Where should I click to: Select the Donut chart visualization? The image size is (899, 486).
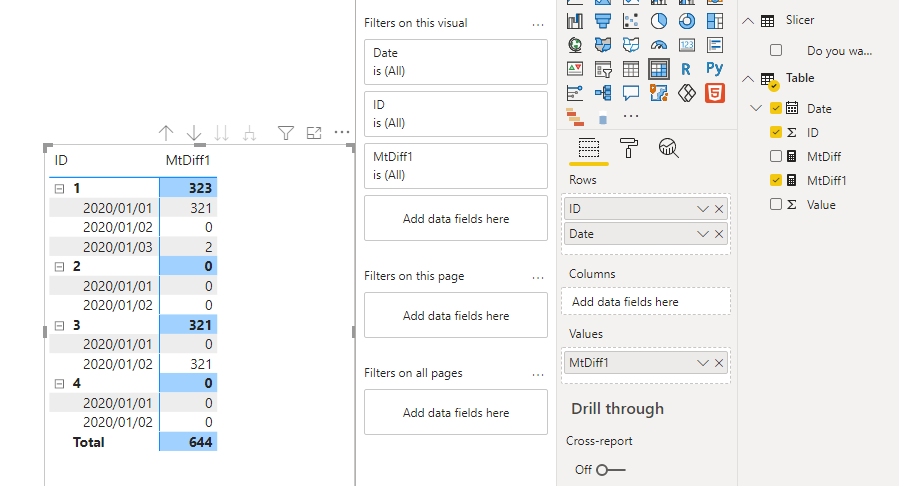click(687, 21)
